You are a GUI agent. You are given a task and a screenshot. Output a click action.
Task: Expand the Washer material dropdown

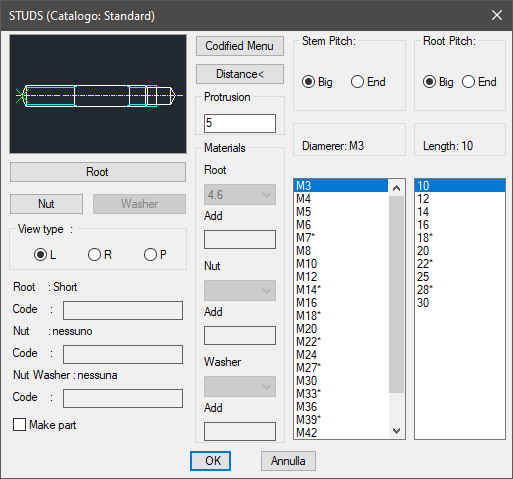pyautogui.click(x=240, y=386)
